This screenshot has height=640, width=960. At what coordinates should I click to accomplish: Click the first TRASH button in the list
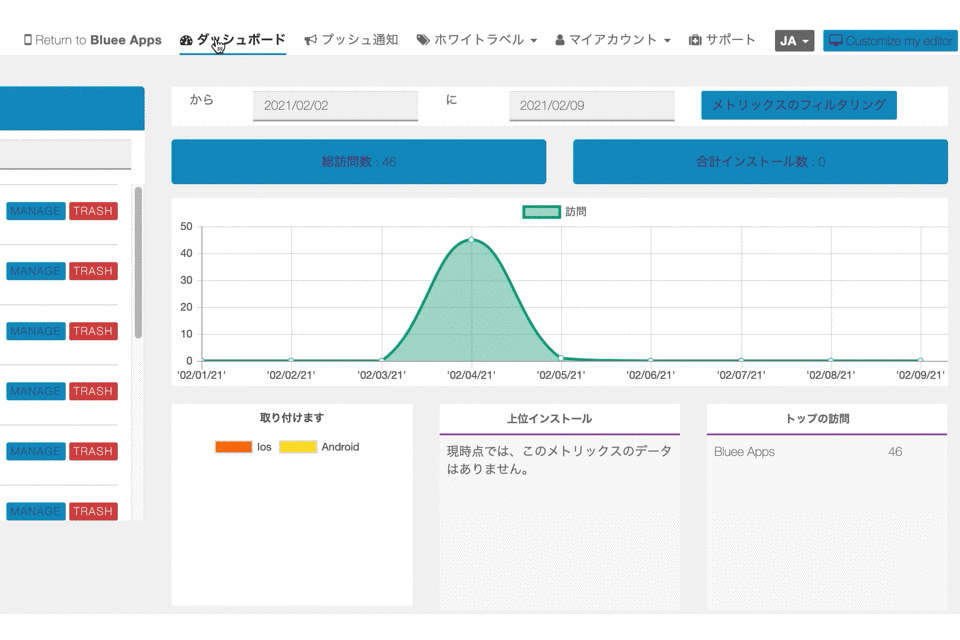tap(93, 211)
